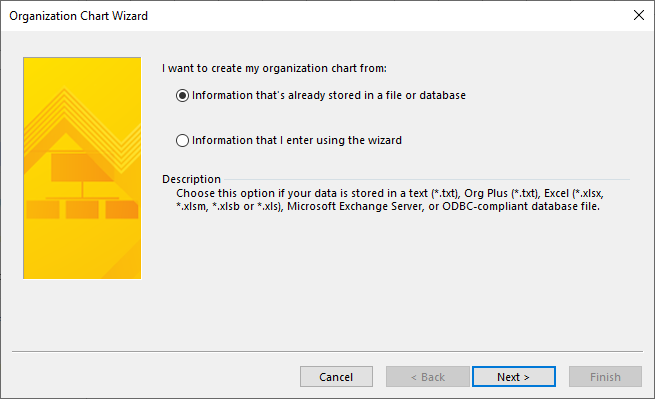Click the rightmost subordinate box in the graphic
Screen dimensions: 655x399
[x=122, y=209]
